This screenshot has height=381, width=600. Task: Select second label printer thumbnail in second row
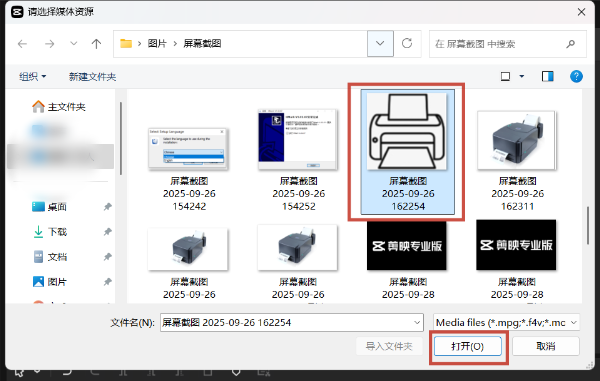pyautogui.click(x=298, y=247)
